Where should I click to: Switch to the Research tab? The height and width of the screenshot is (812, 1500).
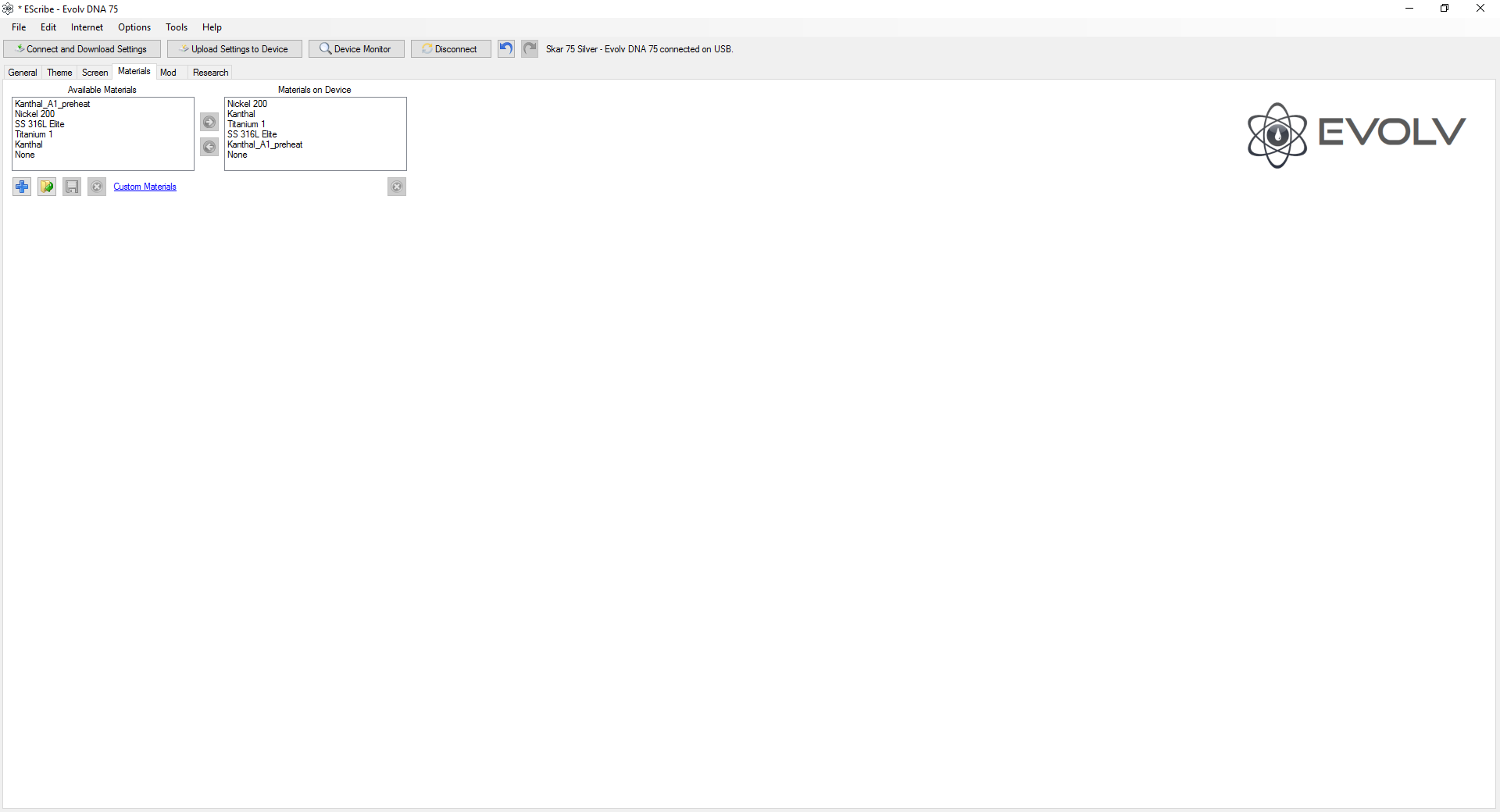[x=210, y=73]
